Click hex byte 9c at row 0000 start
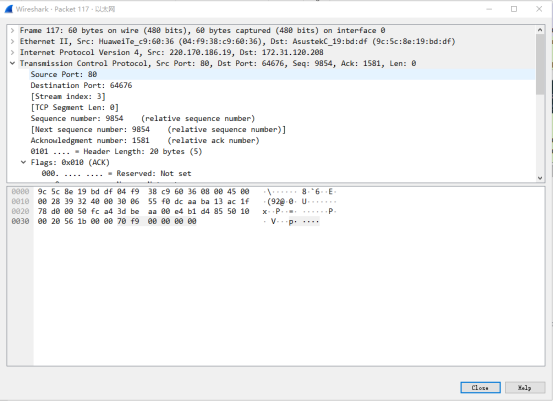This screenshot has width=553, height=401. (x=42, y=192)
